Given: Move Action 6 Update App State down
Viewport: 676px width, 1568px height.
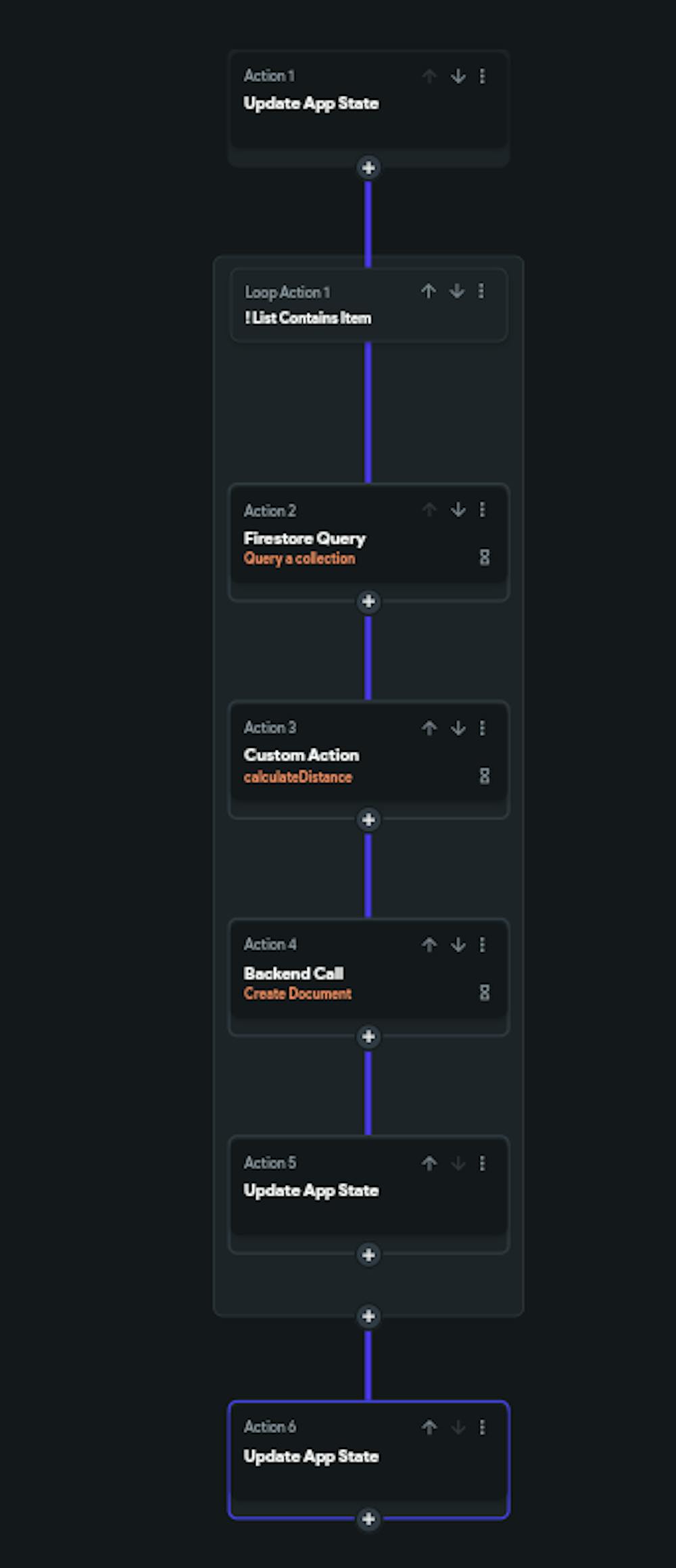Looking at the screenshot, I should [x=458, y=1427].
